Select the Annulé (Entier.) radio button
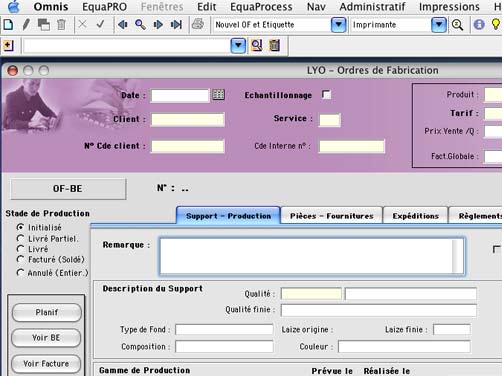This screenshot has width=502, height=376. [x=20, y=273]
